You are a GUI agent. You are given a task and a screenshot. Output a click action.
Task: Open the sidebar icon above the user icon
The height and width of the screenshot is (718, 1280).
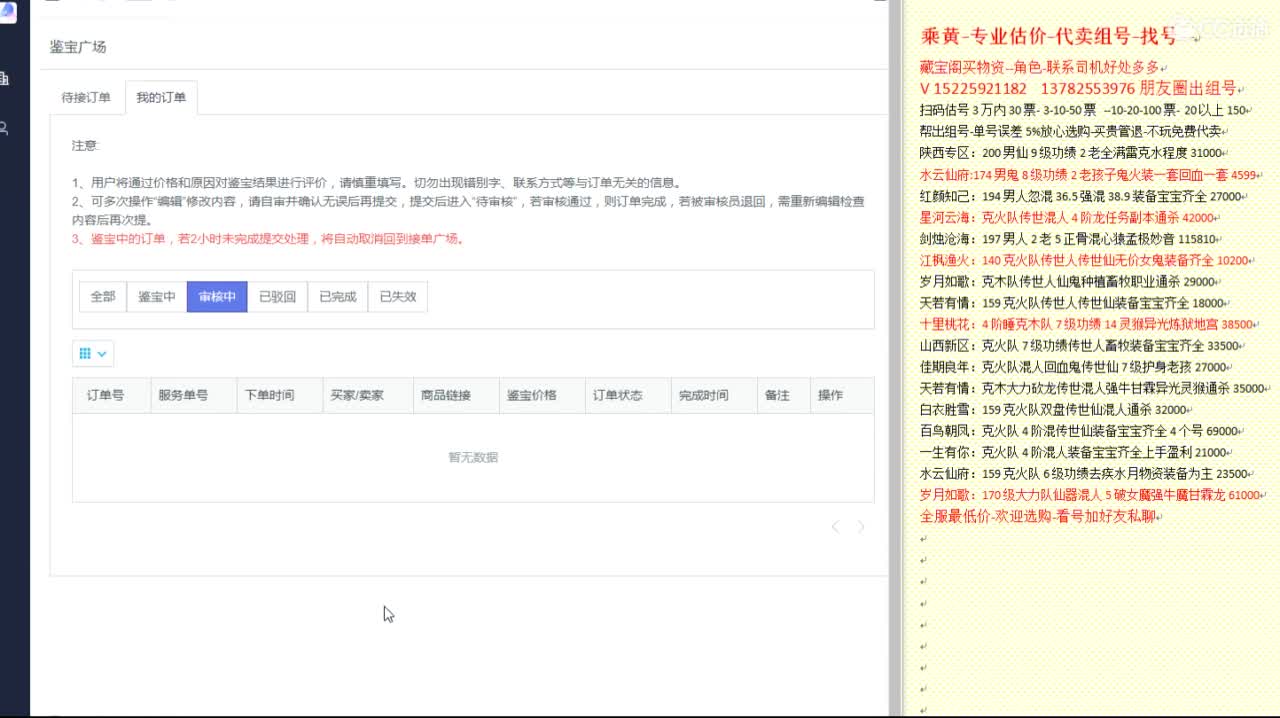click(5, 79)
